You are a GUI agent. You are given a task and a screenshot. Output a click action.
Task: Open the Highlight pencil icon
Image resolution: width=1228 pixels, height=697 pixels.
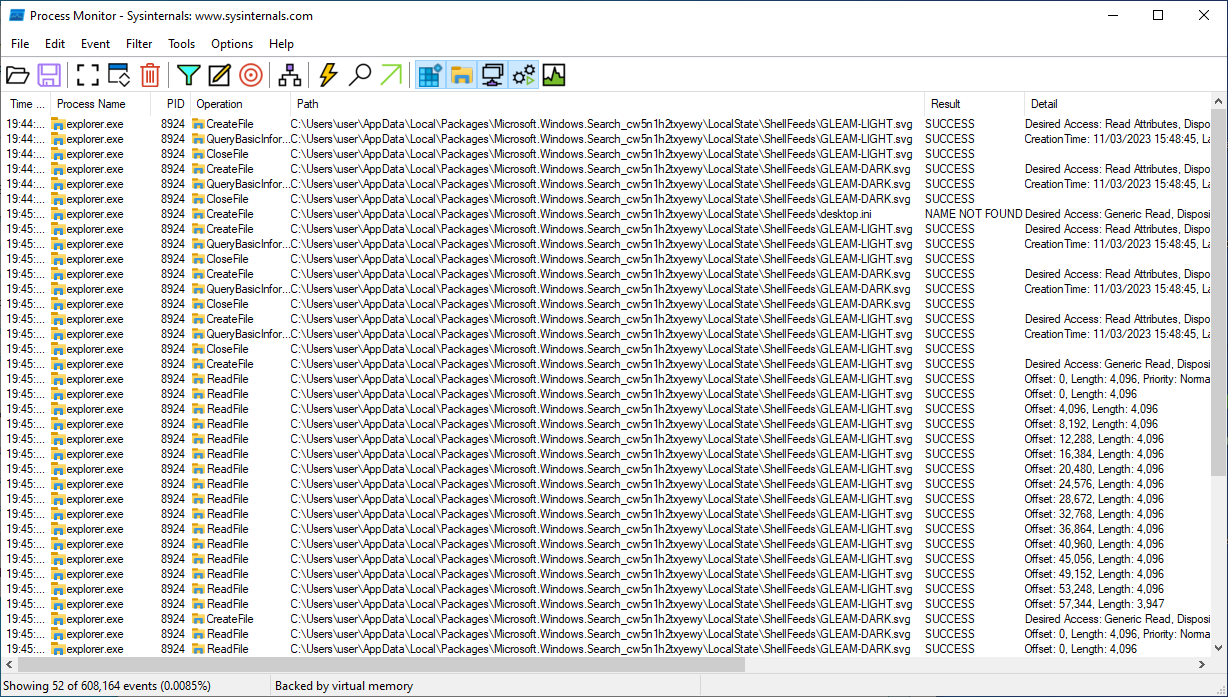point(219,75)
